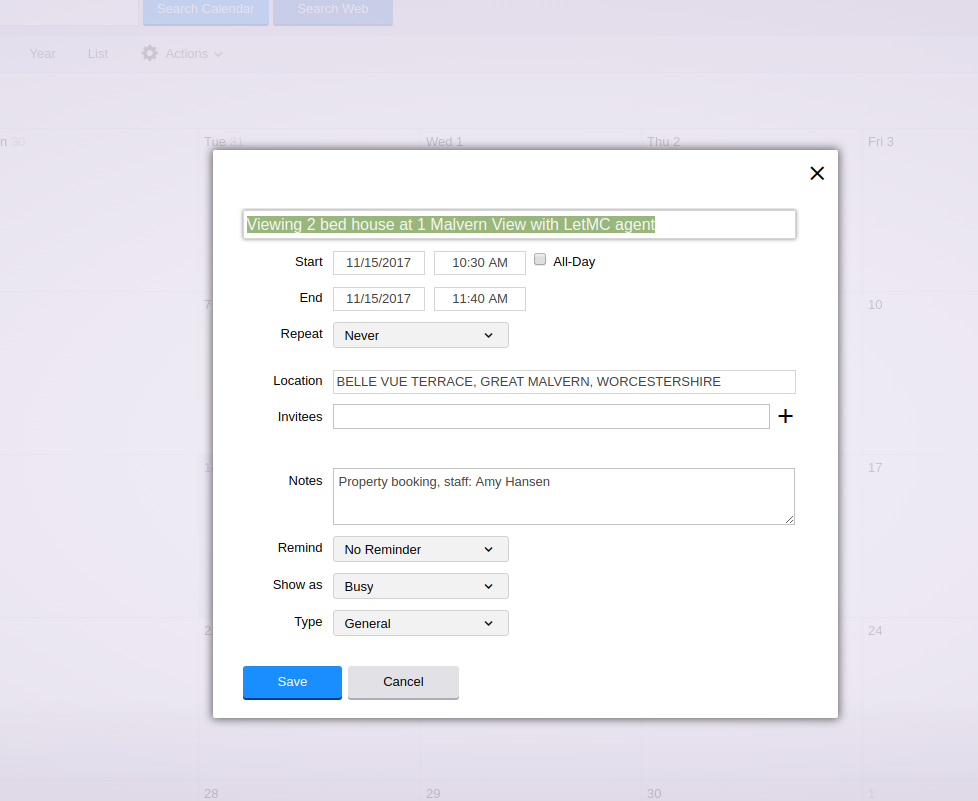978x801 pixels.
Task: Open the Repeat dropdown set to Never
Action: coord(420,335)
